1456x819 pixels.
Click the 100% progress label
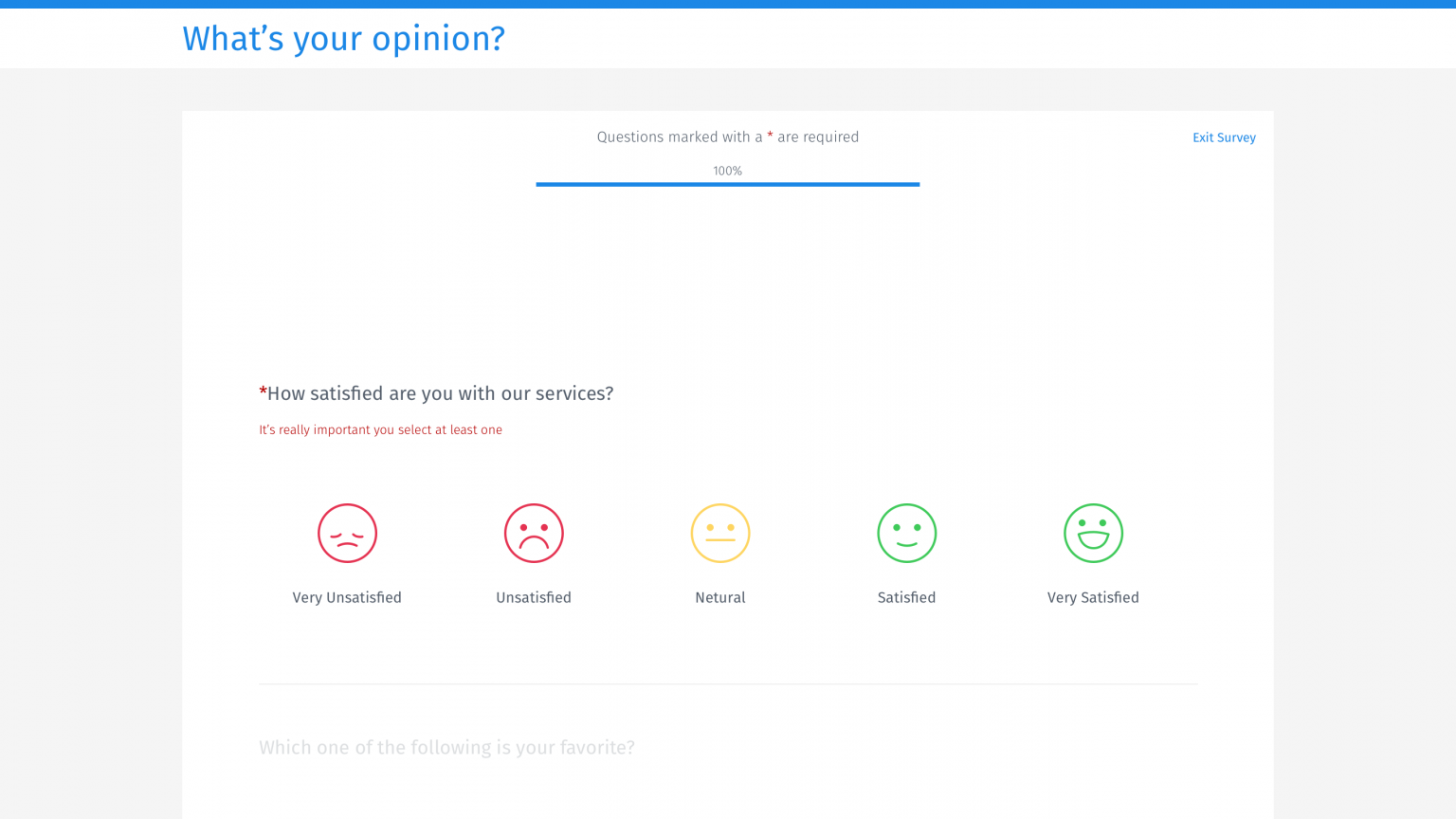coord(727,171)
